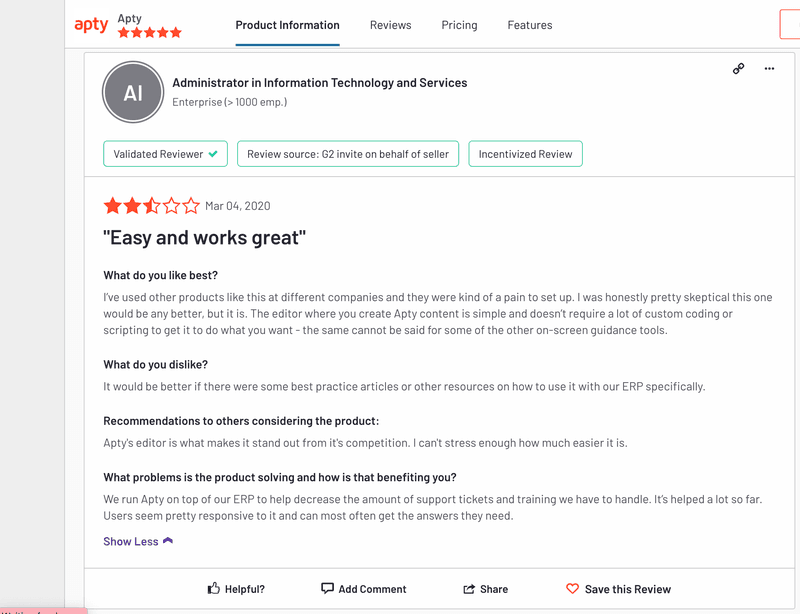Click the fifth empty star in the rating
The image size is (800, 614).
pyautogui.click(x=190, y=205)
